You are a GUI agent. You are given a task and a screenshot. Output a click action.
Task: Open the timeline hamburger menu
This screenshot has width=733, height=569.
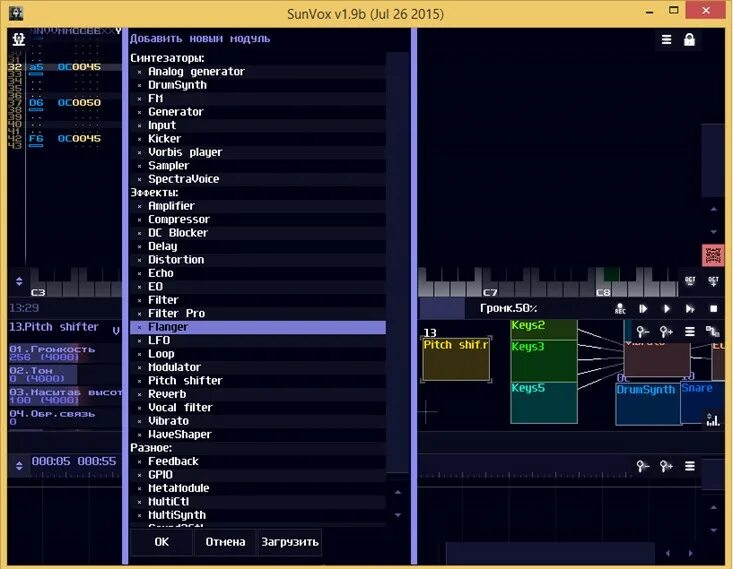coord(690,466)
